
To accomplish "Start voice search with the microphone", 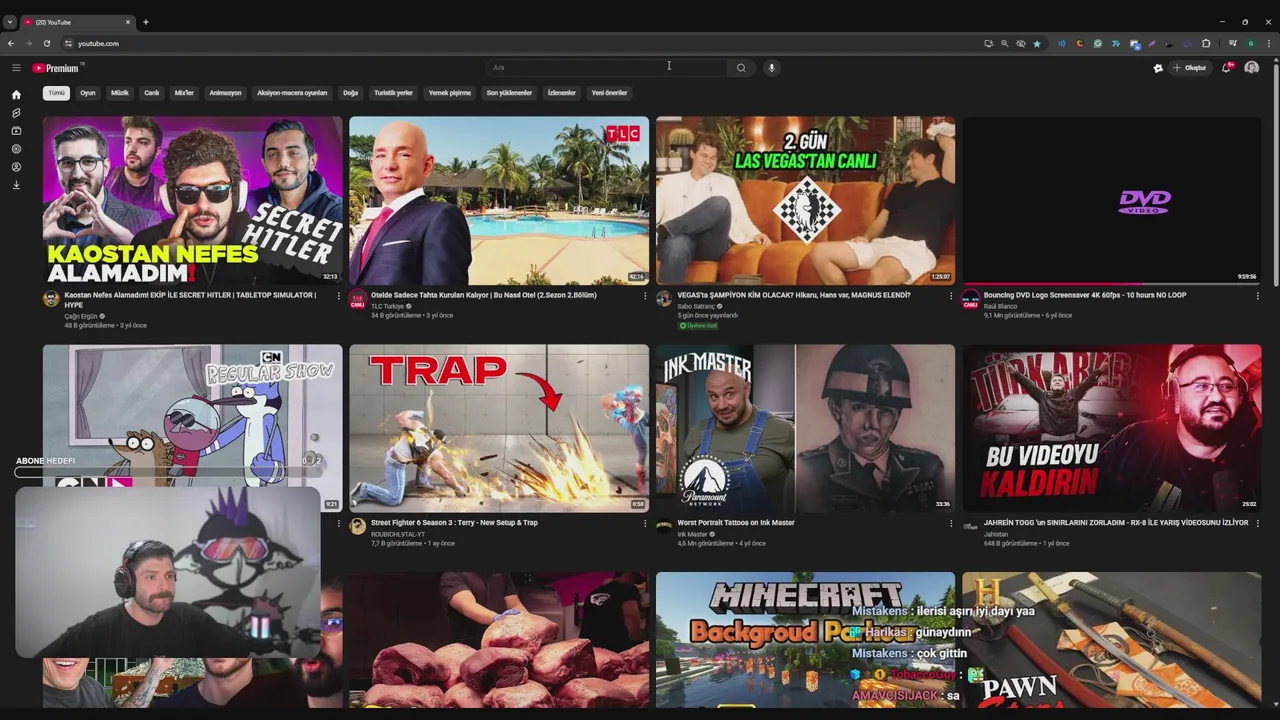I will pos(771,68).
